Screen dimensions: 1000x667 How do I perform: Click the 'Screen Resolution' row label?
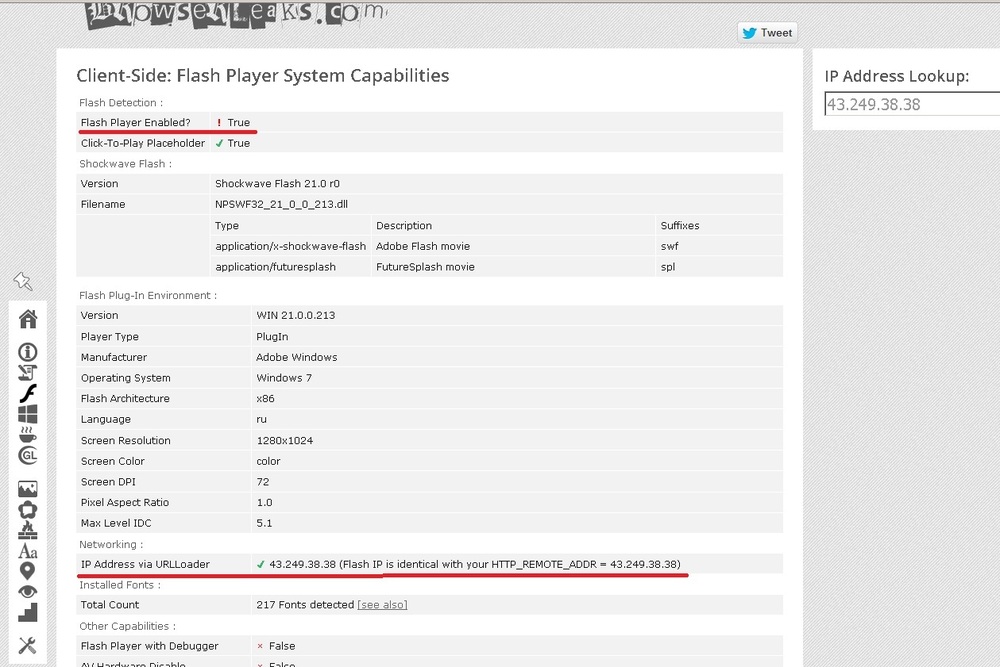(126, 441)
